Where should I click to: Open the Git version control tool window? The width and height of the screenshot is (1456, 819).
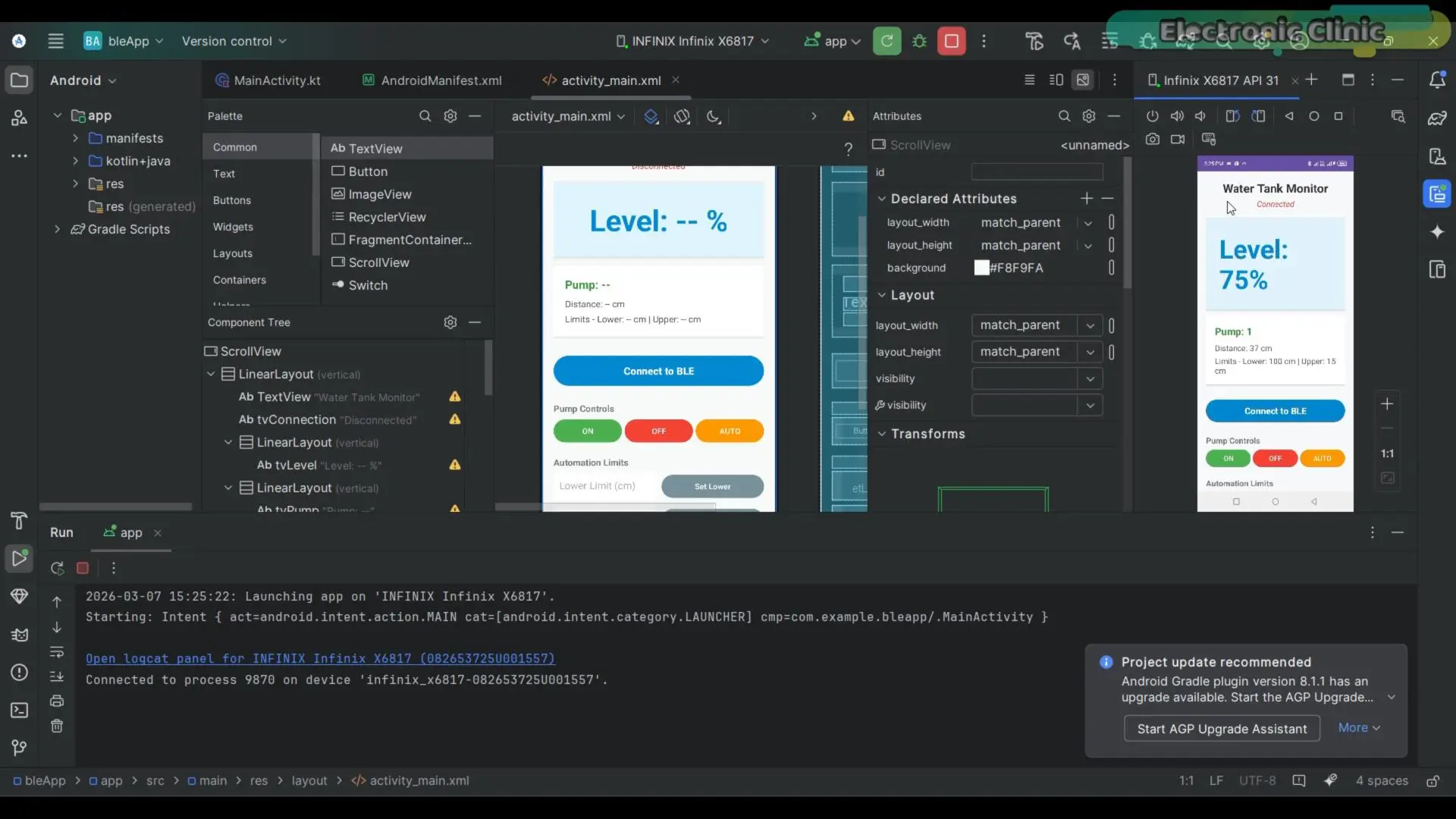pyautogui.click(x=20, y=748)
